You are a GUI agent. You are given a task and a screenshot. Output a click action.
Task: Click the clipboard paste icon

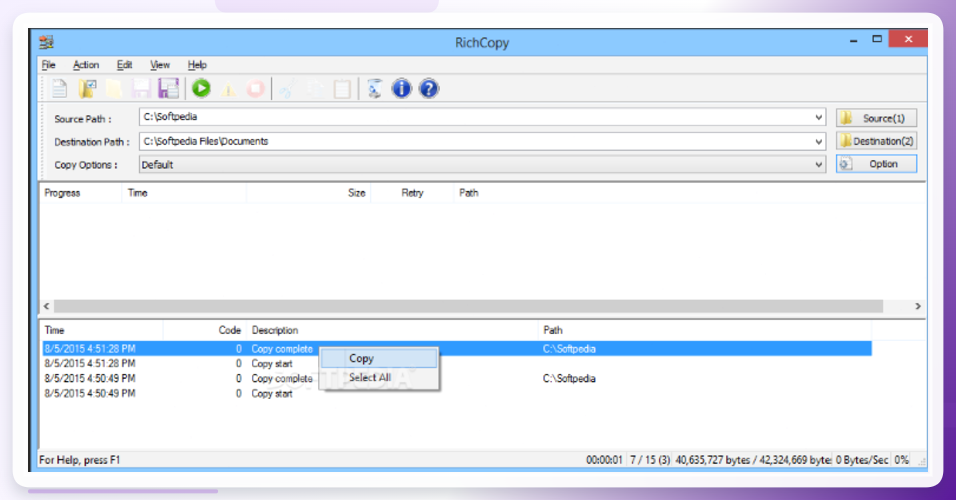[342, 90]
